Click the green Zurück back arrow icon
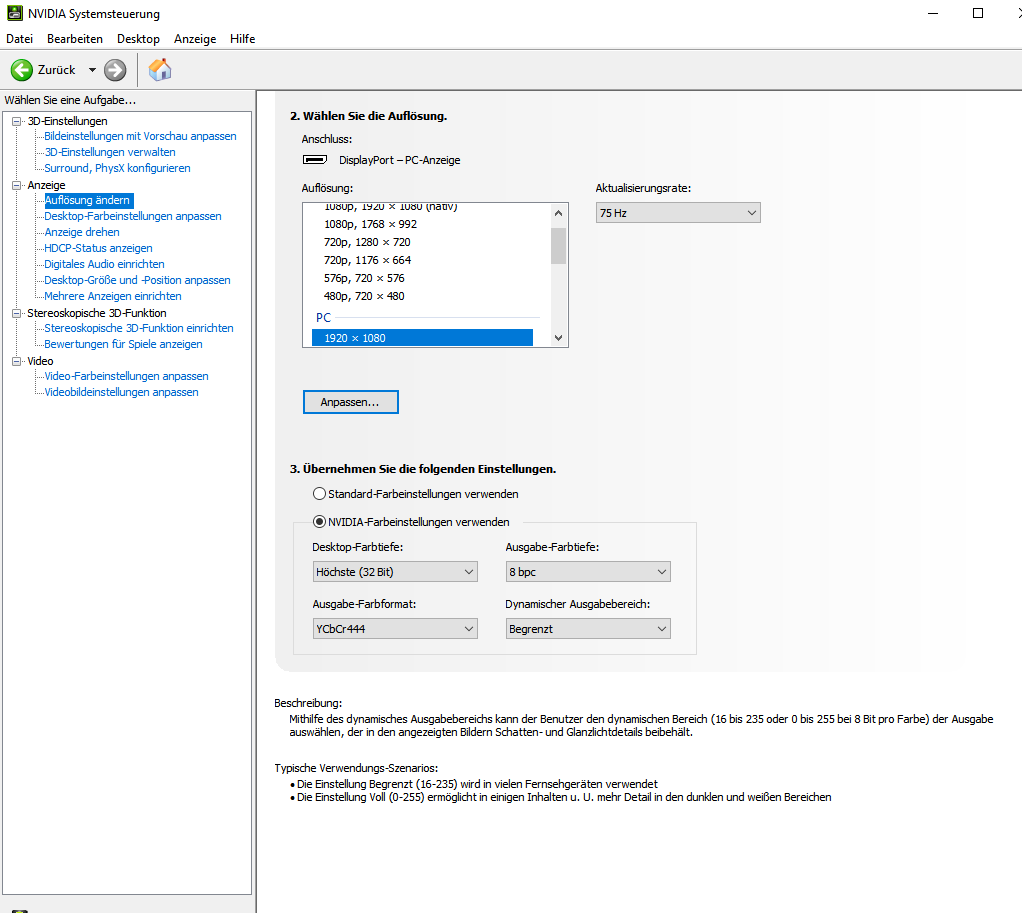This screenshot has height=913, width=1022. coord(22,70)
